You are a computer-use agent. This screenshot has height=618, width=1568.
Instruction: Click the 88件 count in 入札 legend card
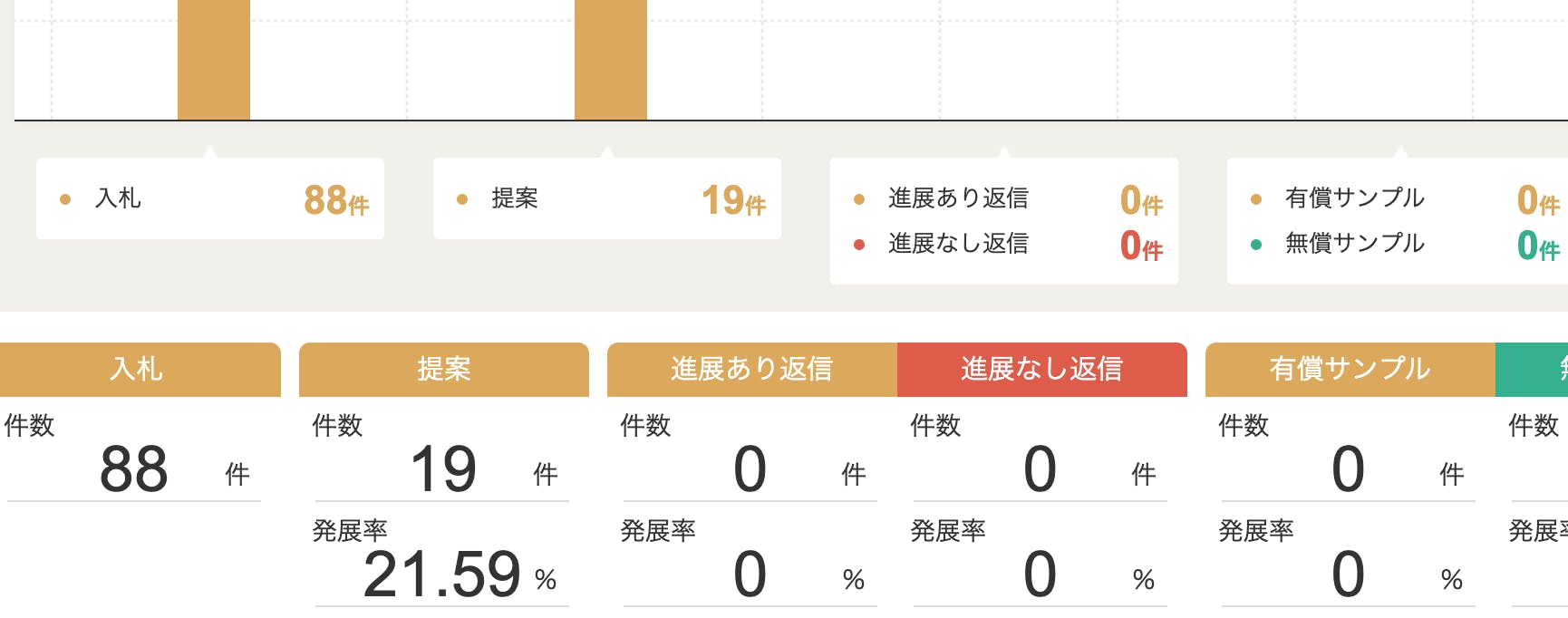tap(336, 200)
